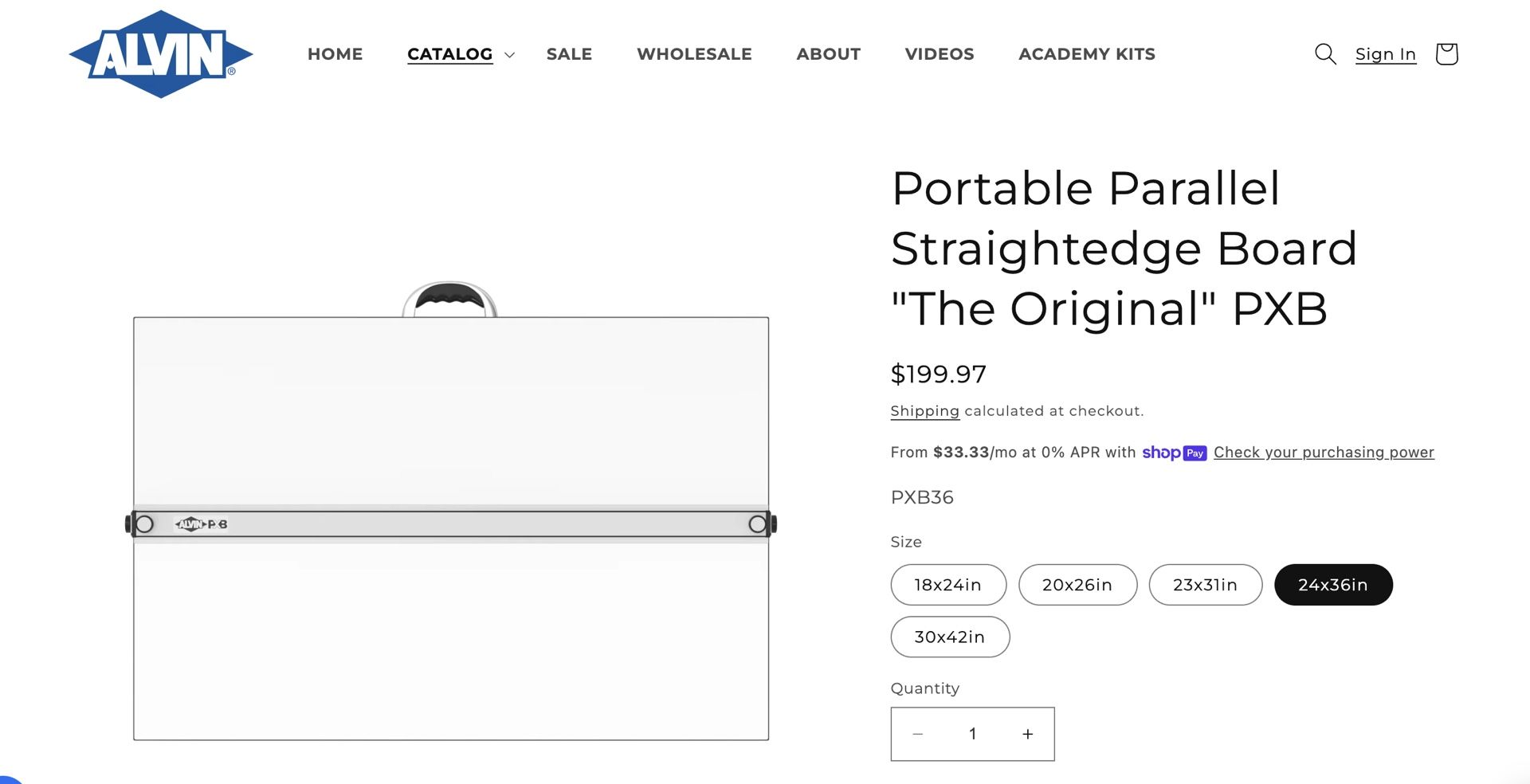The width and height of the screenshot is (1530, 784).
Task: Pick the 23x31in size option
Action: point(1204,585)
